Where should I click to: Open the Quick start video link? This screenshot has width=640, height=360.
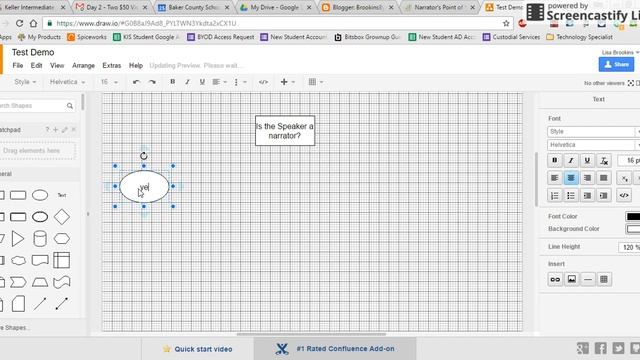pyautogui.click(x=198, y=349)
